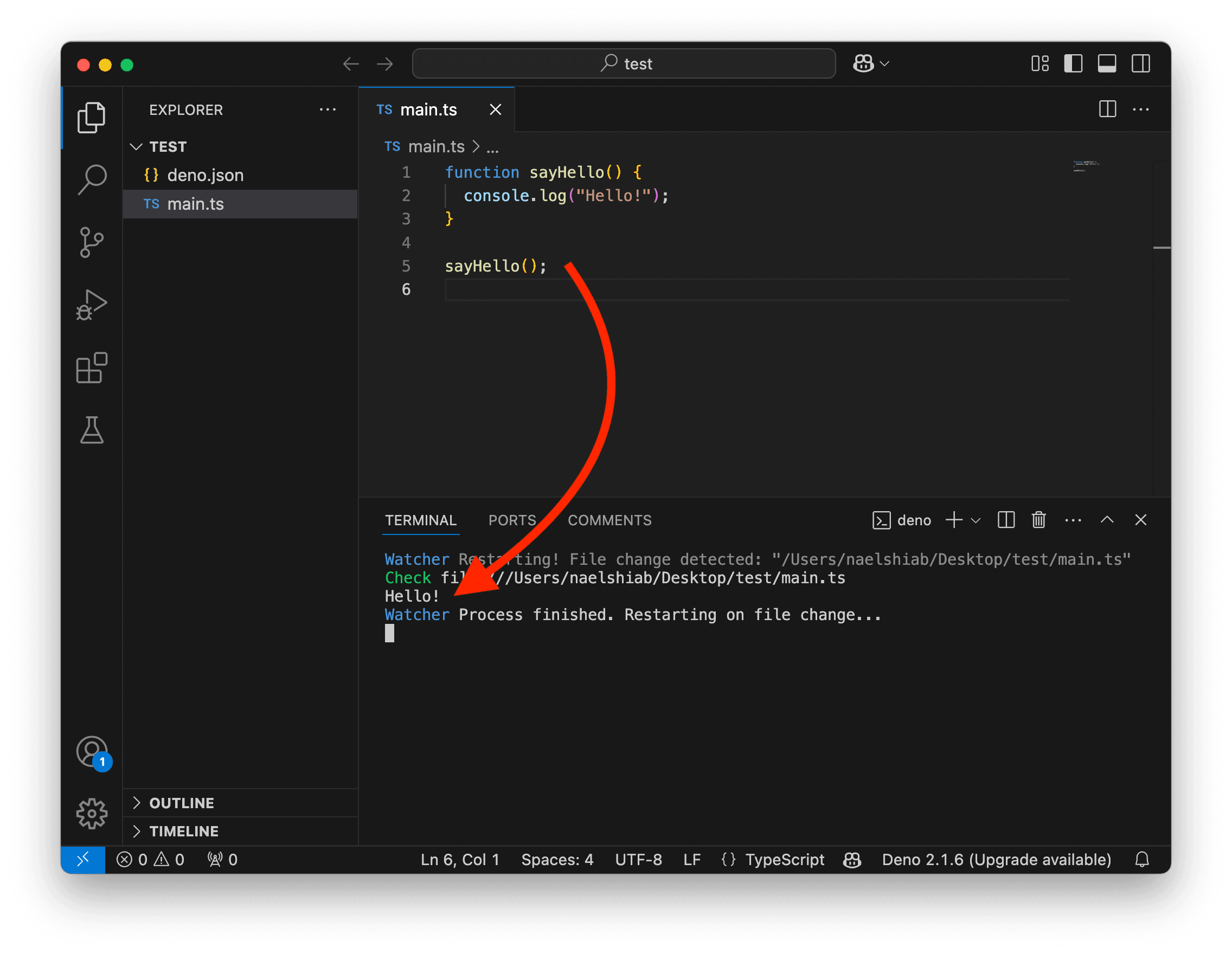1232x954 pixels.
Task: Open the Accounts menu with badge
Action: [x=93, y=753]
